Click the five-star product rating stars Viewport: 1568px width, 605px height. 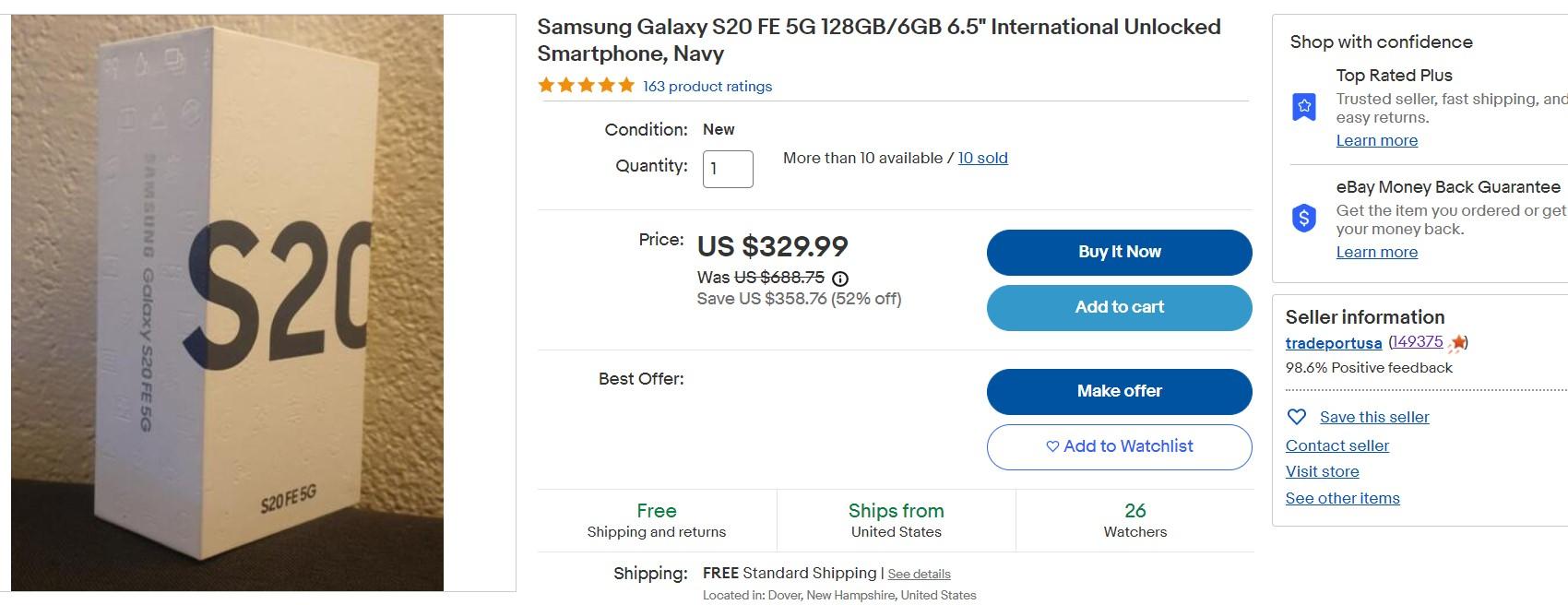click(584, 84)
